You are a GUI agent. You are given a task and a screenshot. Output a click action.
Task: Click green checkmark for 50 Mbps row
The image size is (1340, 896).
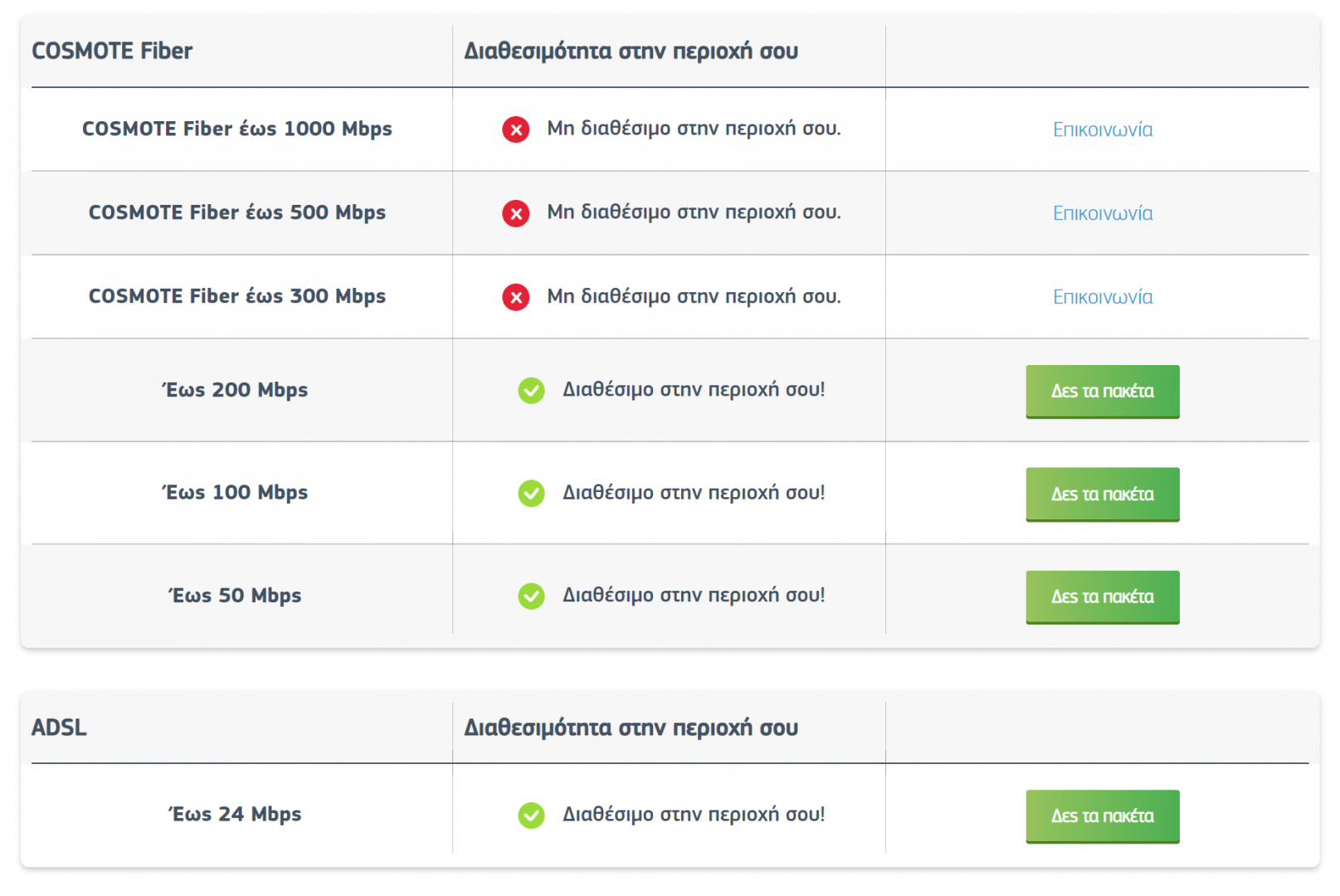click(x=531, y=596)
